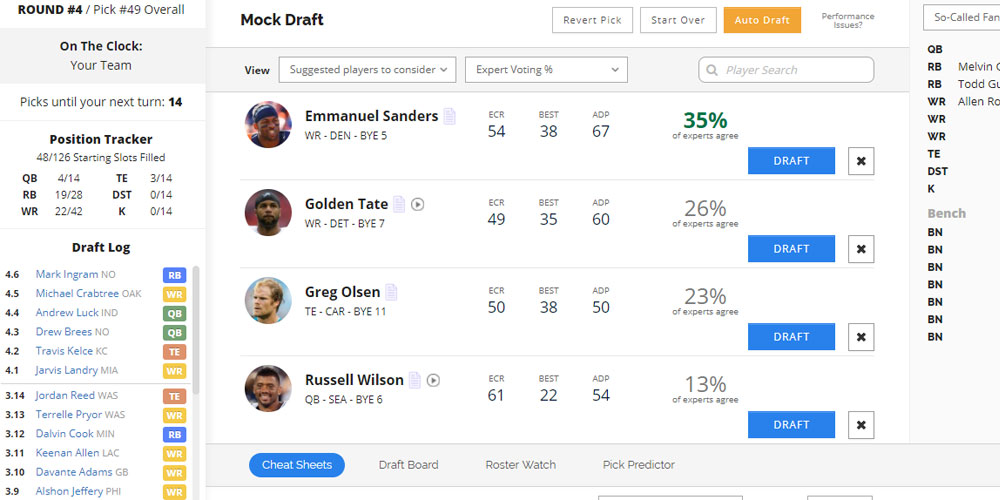Focus the Player Search field
The height and width of the screenshot is (500, 1000).
[786, 70]
